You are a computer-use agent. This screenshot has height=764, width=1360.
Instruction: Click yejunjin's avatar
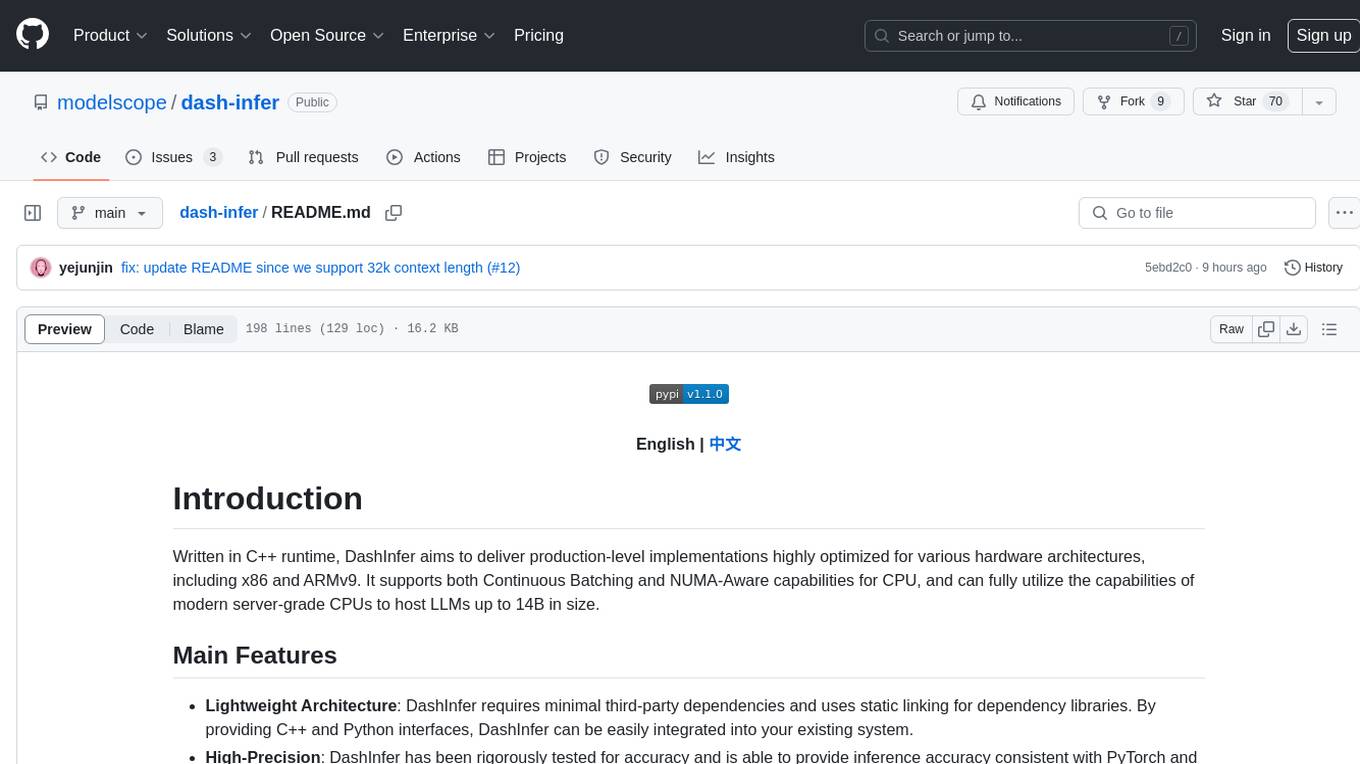pos(41,268)
